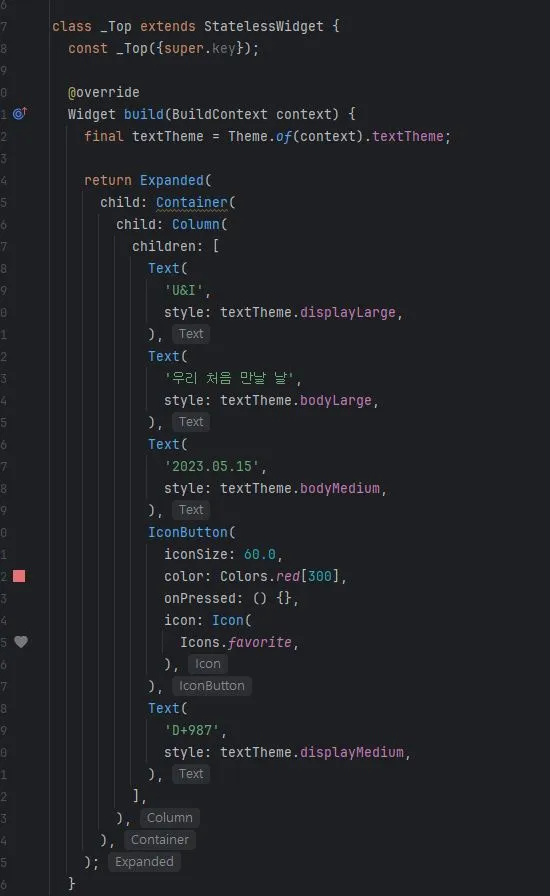Click textTheme.bodyMedium style property
Screen dimensions: 550x896
click(300, 489)
